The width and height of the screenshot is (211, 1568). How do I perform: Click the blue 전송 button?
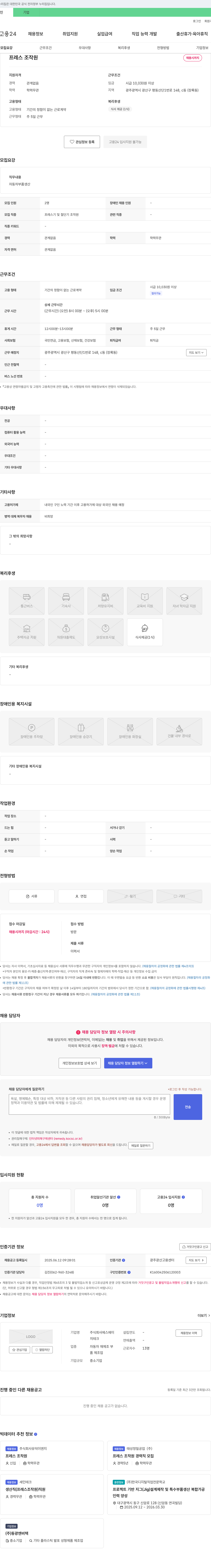(x=188, y=1107)
